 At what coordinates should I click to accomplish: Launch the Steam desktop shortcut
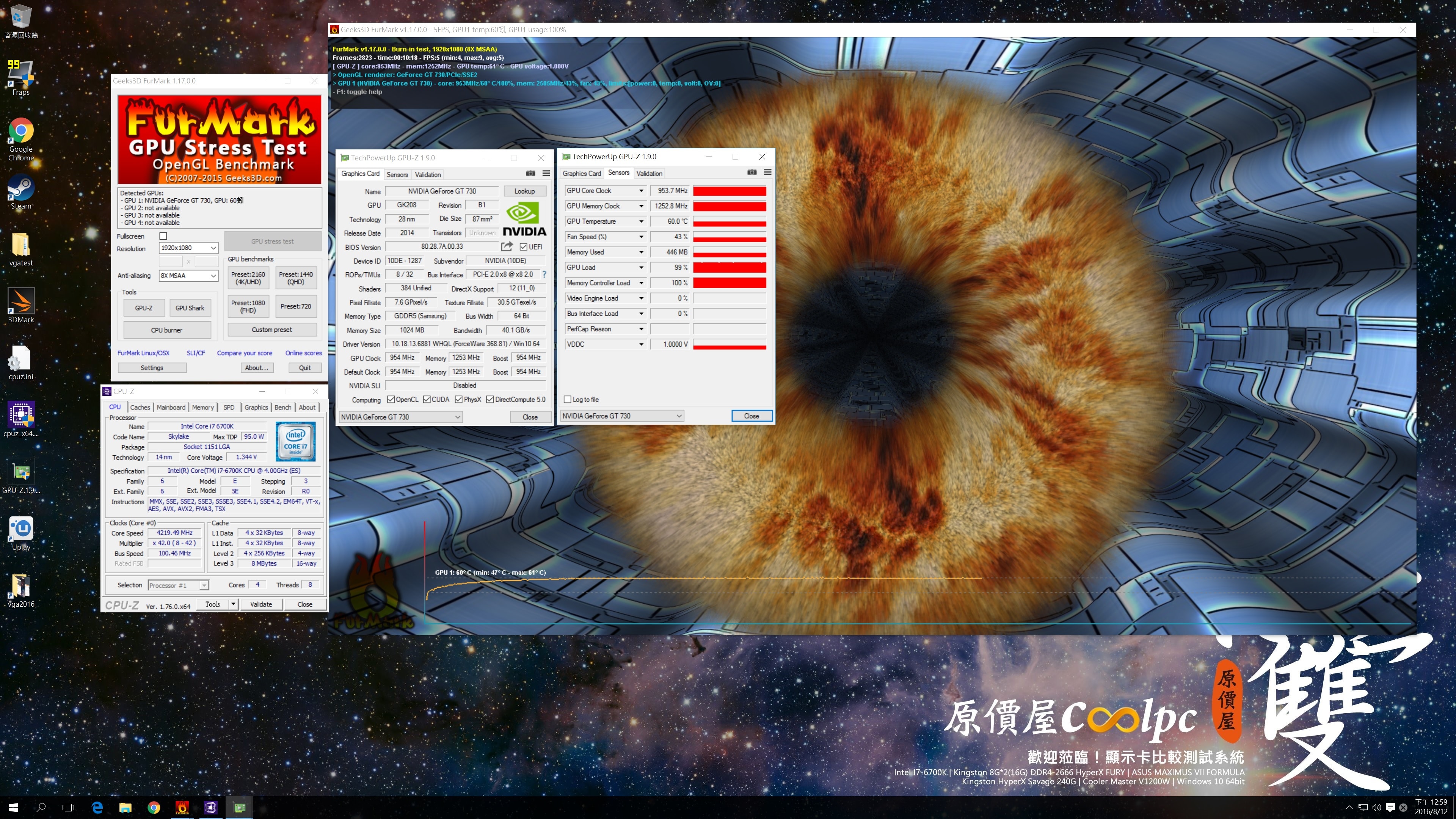(x=21, y=192)
